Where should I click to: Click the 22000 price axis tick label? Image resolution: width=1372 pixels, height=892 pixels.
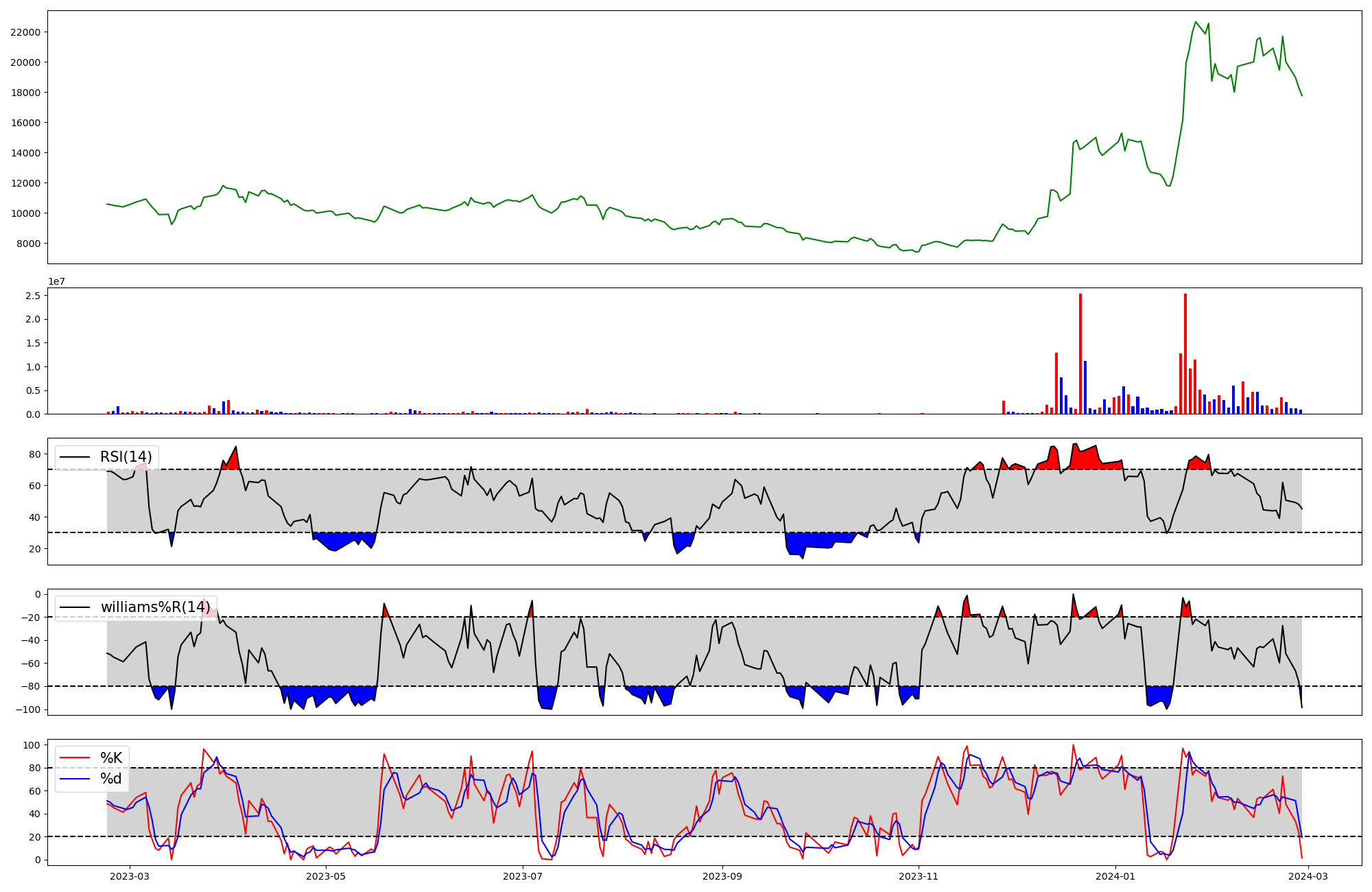coord(25,32)
